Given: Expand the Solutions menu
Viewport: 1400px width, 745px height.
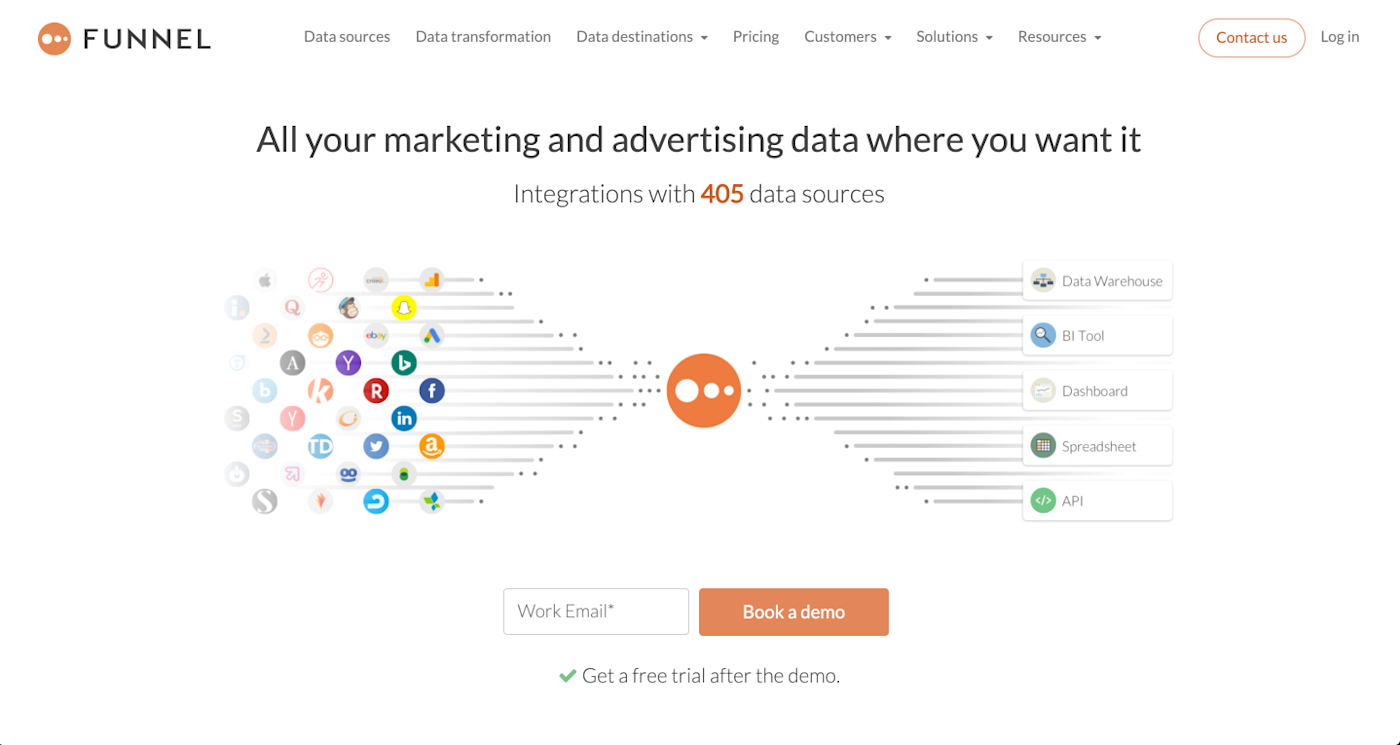Looking at the screenshot, I should click(x=952, y=36).
